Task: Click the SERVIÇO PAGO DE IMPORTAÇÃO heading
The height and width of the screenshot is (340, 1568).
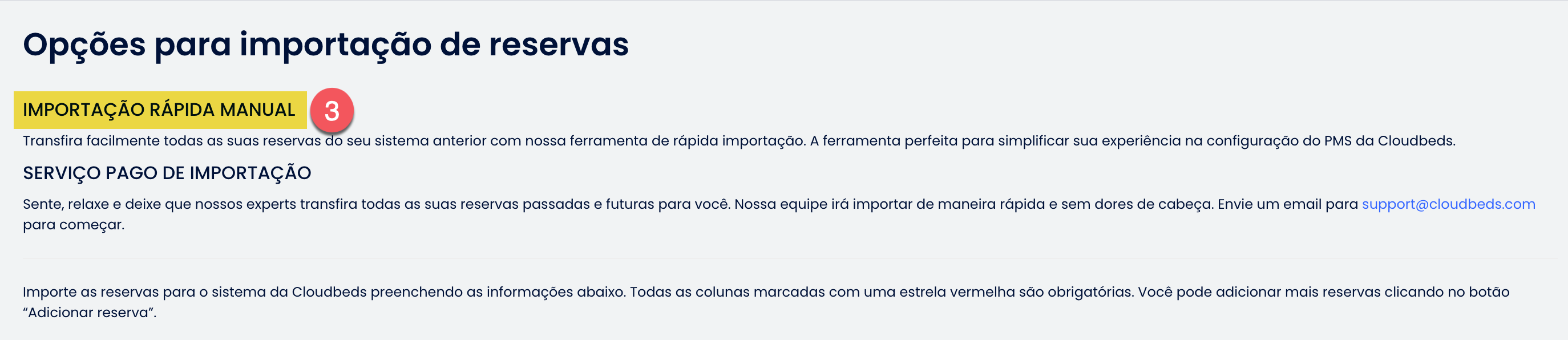Action: click(167, 173)
